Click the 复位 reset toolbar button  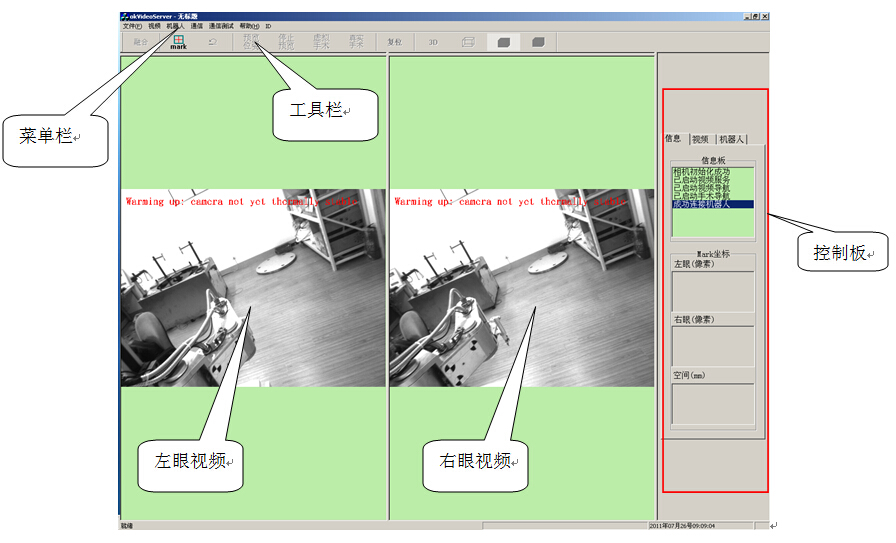[x=394, y=42]
